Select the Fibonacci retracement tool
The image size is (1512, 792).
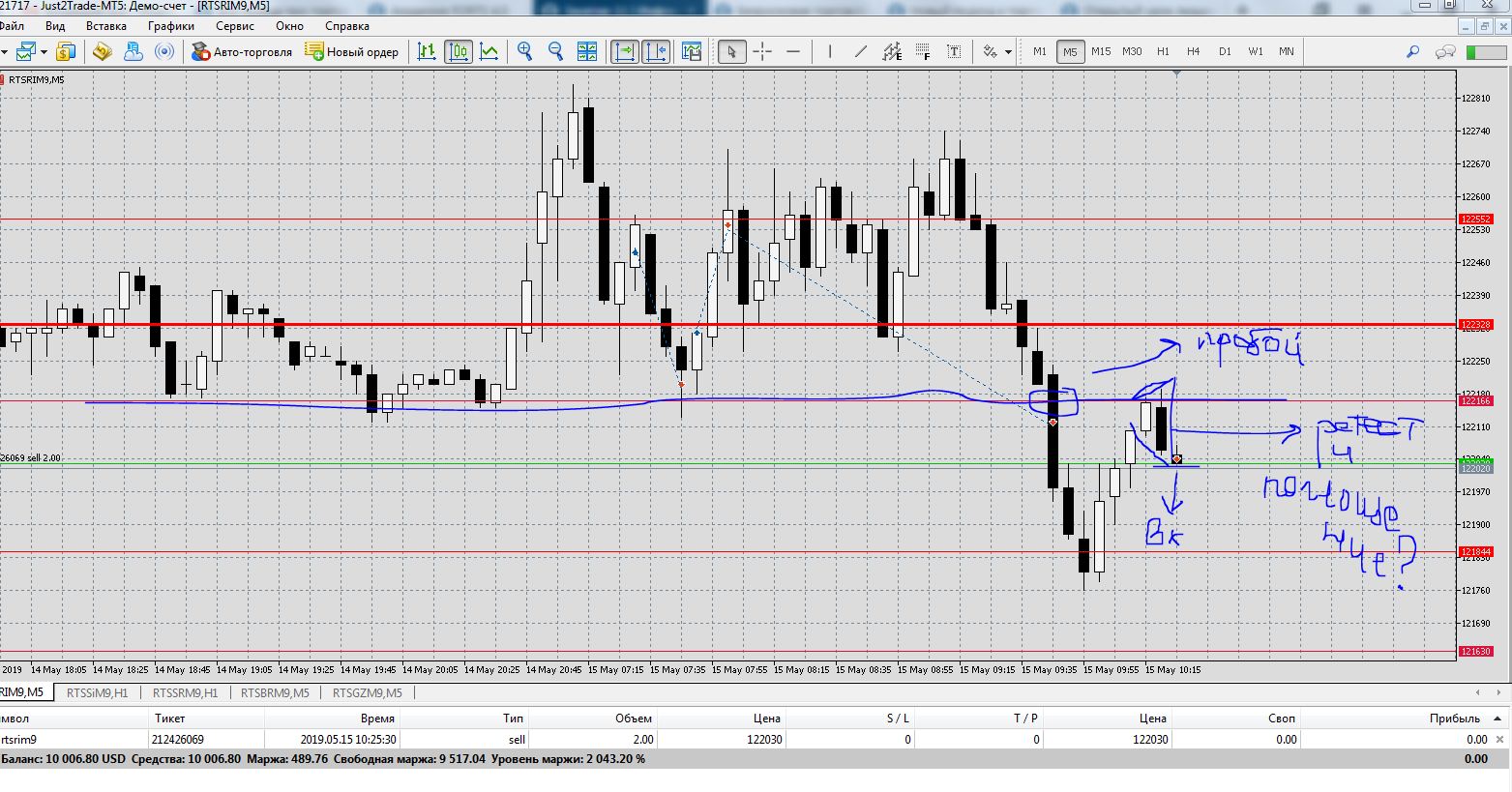[923, 51]
